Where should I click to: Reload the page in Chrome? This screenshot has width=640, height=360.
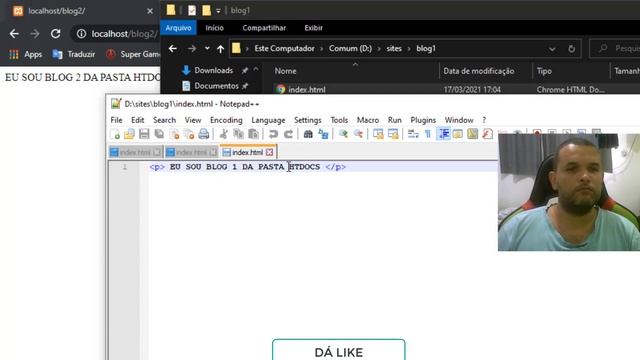pyautogui.click(x=56, y=34)
